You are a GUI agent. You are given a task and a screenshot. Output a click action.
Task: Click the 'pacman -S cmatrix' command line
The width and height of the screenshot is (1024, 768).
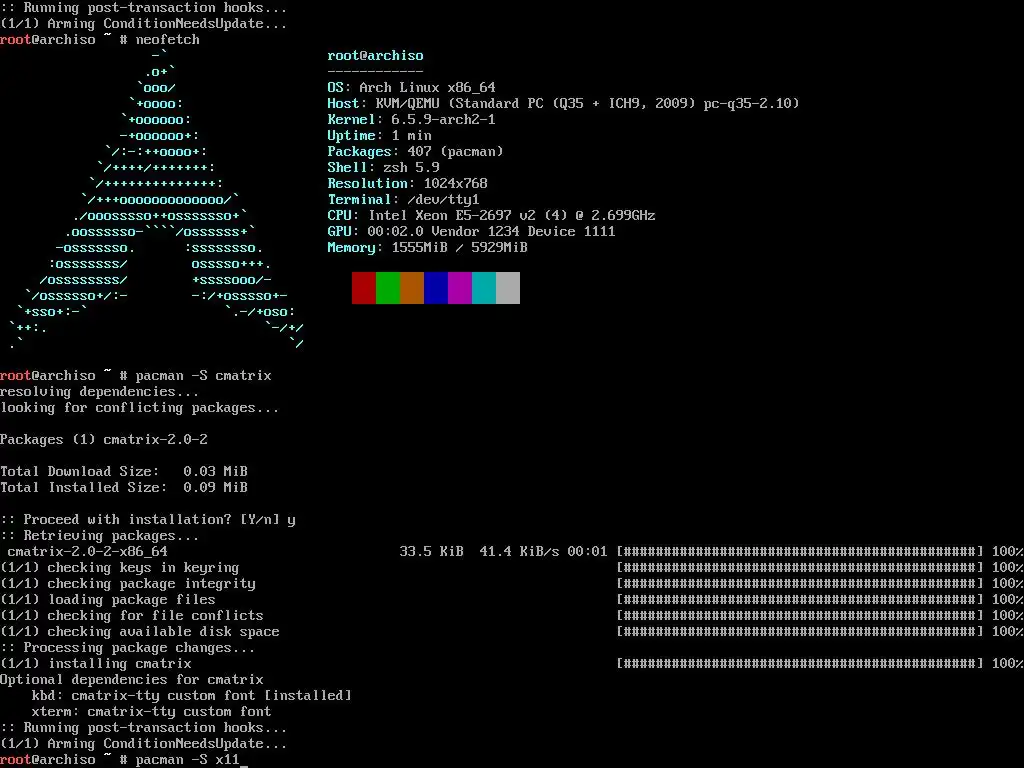(136, 376)
